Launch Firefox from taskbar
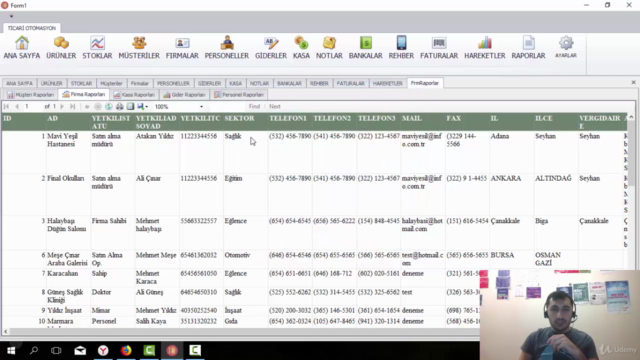This screenshot has width=640, height=360. (x=126, y=351)
